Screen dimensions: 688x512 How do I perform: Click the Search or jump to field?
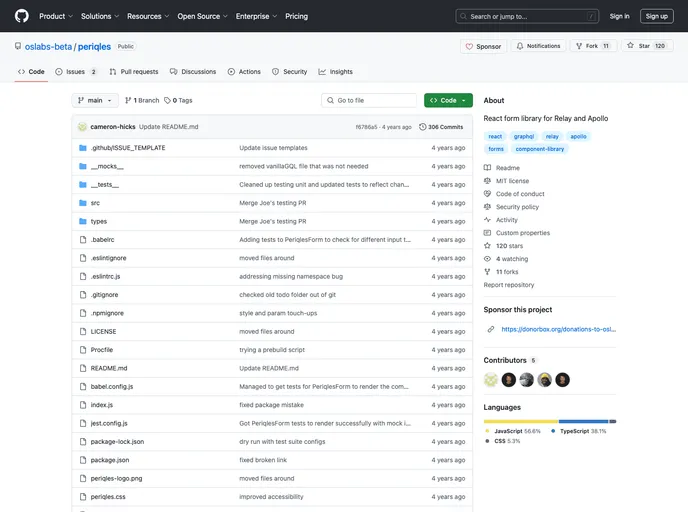(527, 17)
